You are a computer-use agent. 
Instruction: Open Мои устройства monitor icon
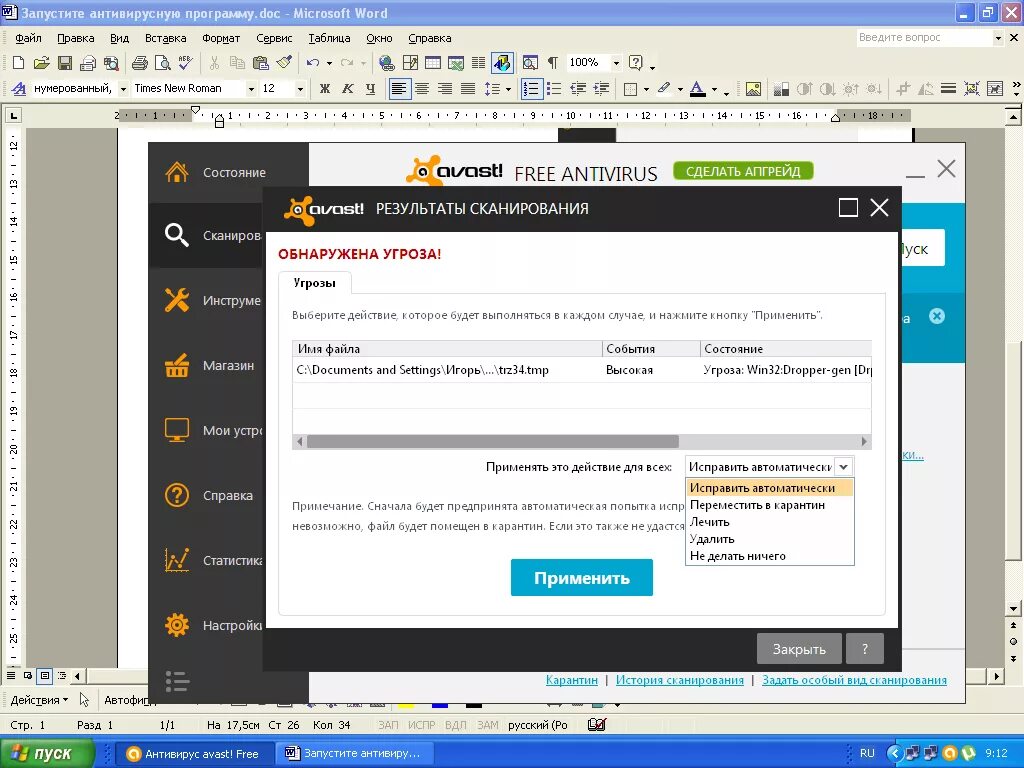click(177, 430)
